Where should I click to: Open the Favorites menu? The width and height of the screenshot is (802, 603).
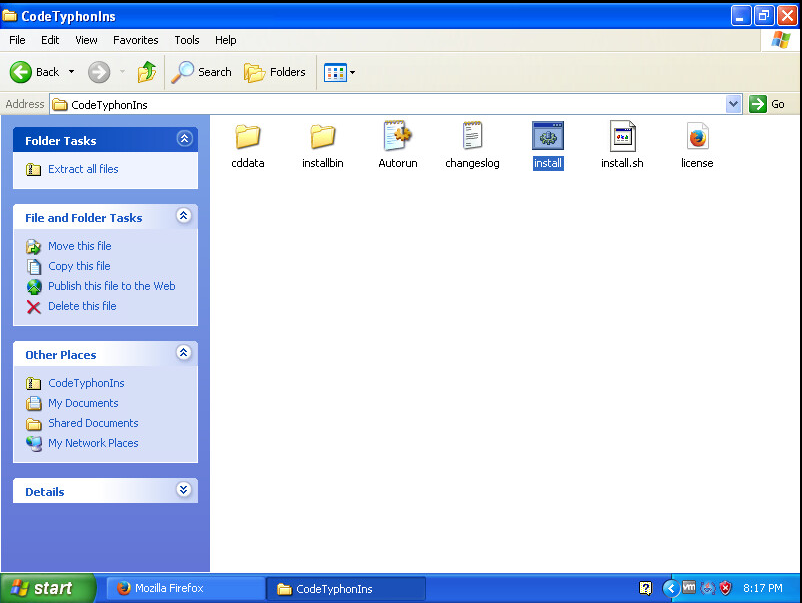[135, 40]
